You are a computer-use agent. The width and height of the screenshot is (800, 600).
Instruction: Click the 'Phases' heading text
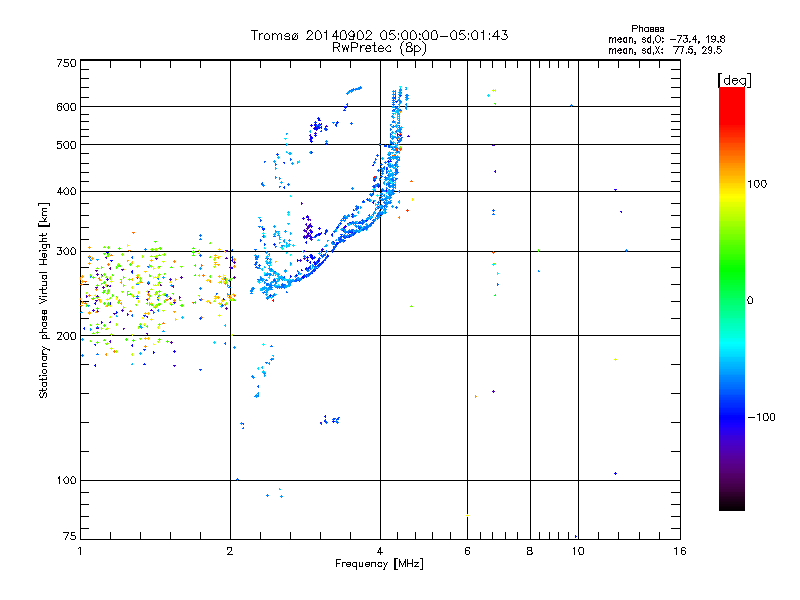click(647, 29)
